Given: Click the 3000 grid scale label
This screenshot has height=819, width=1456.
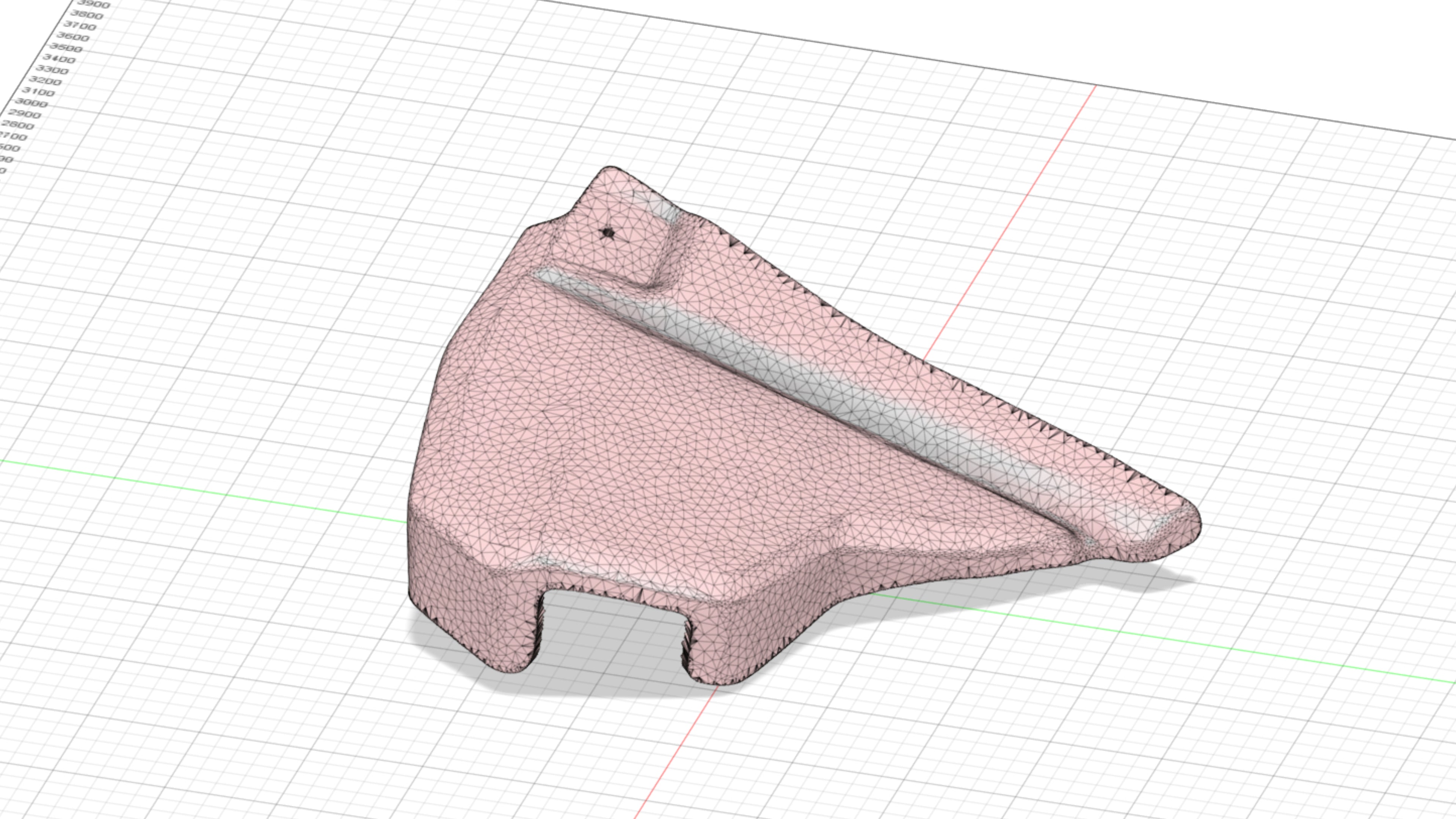Looking at the screenshot, I should tap(31, 104).
